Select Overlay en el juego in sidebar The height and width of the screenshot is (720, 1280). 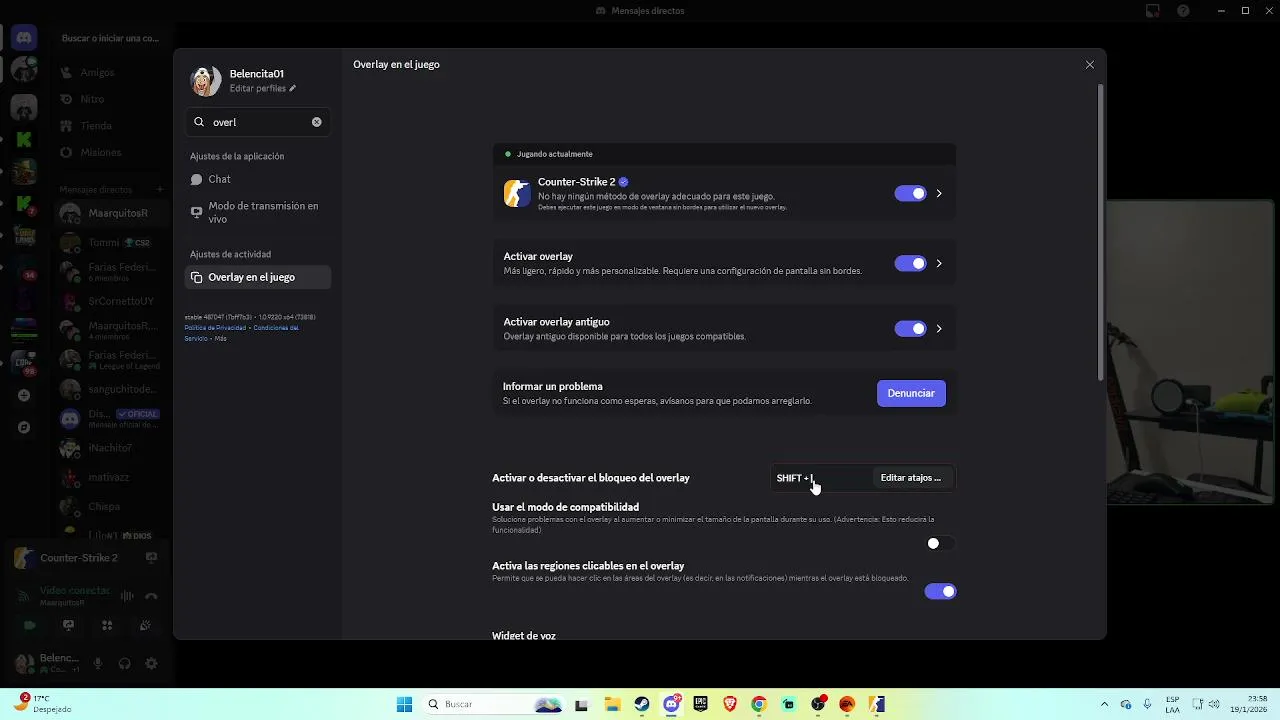pos(258,277)
